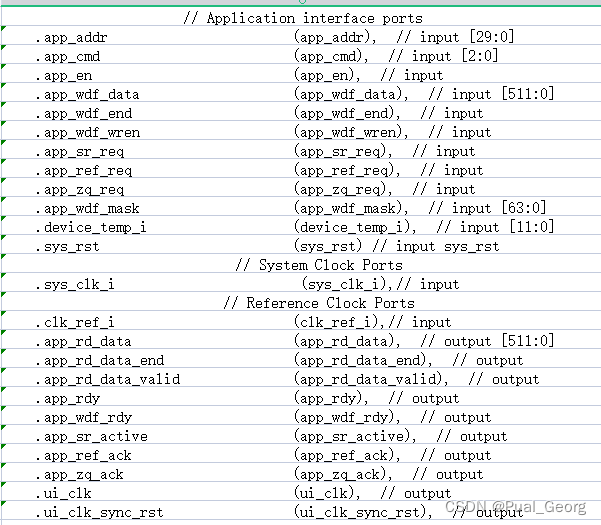Select '(sys_rst) // input sys_rst' text

[397, 246]
